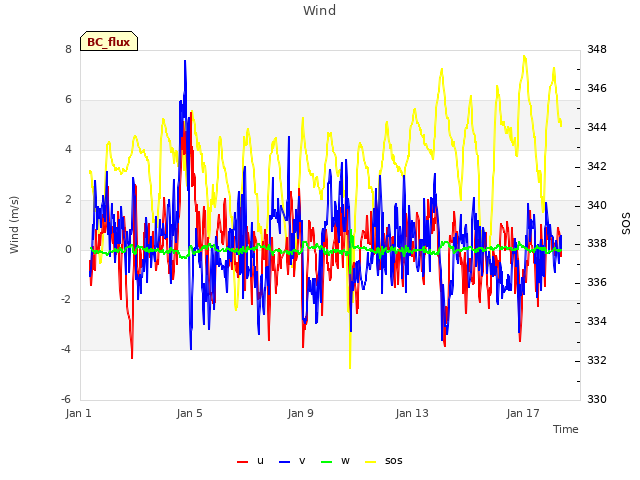Click the red u legend swatch
This screenshot has width=640, height=480.
(242, 462)
